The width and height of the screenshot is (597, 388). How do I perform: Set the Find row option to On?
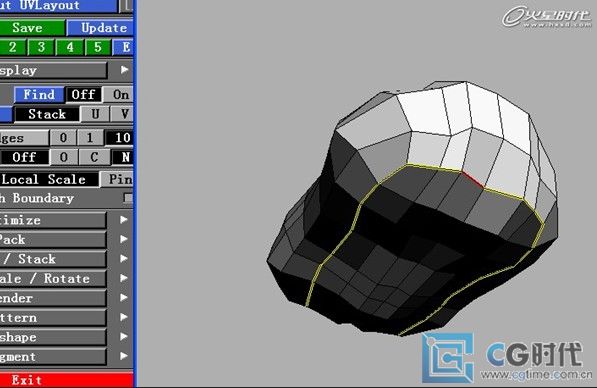point(118,94)
